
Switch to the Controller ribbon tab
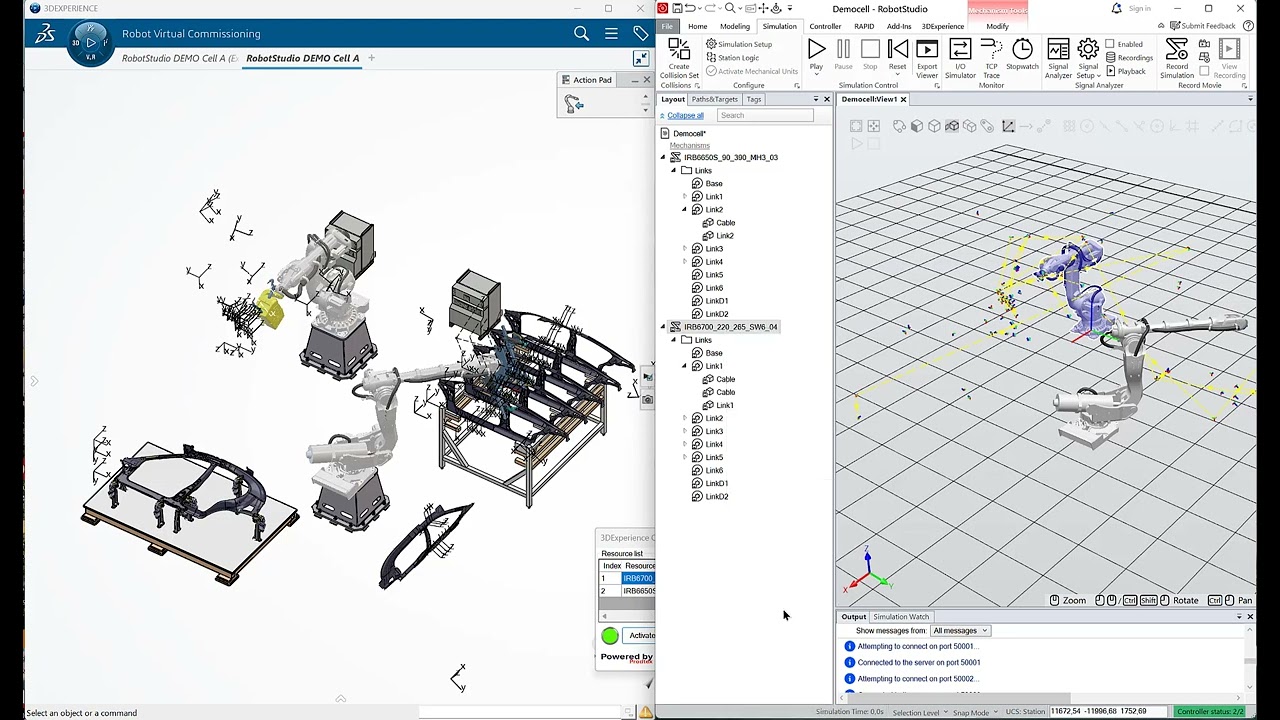click(825, 26)
